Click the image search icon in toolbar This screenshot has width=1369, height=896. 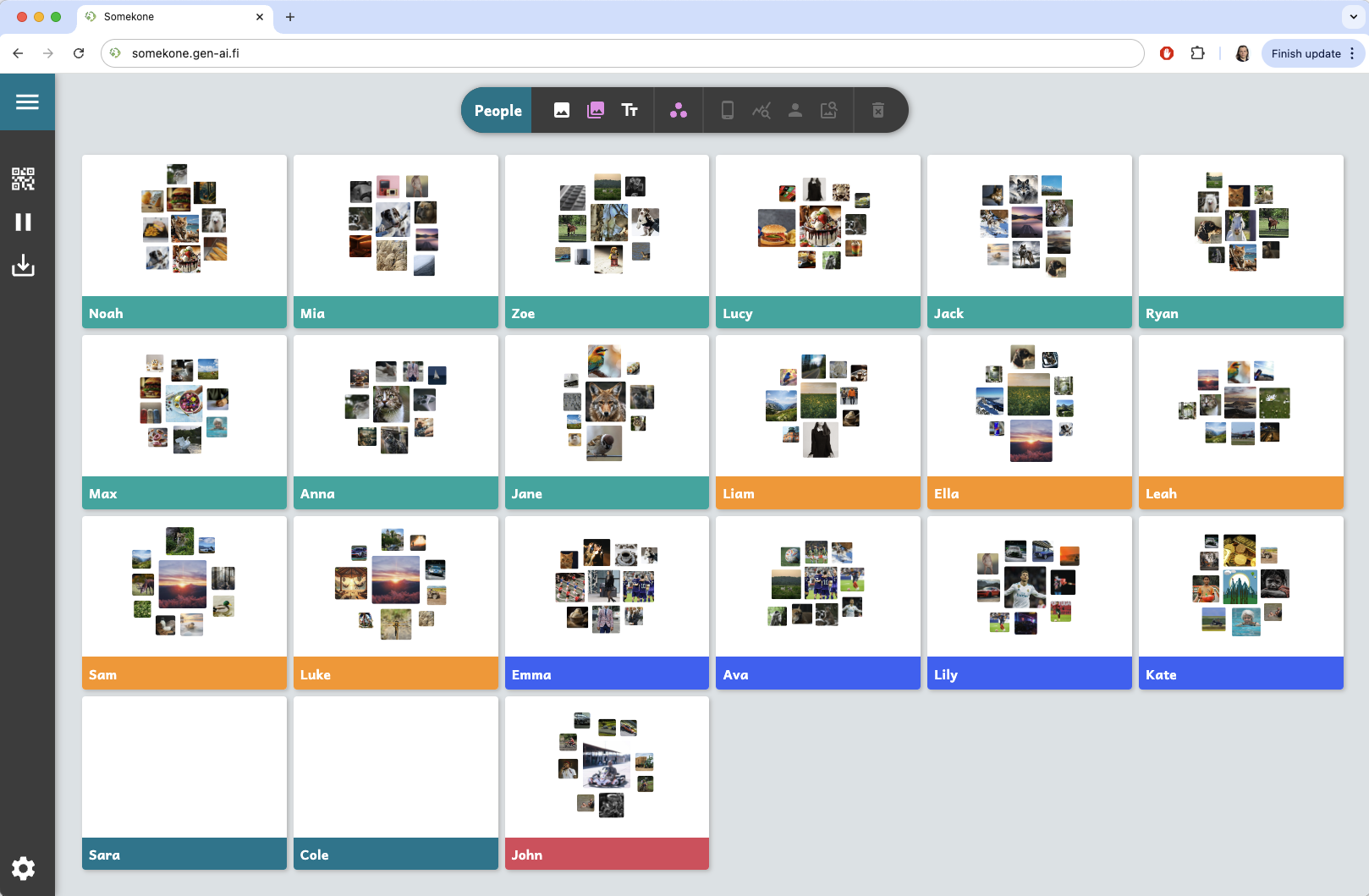[829, 110]
